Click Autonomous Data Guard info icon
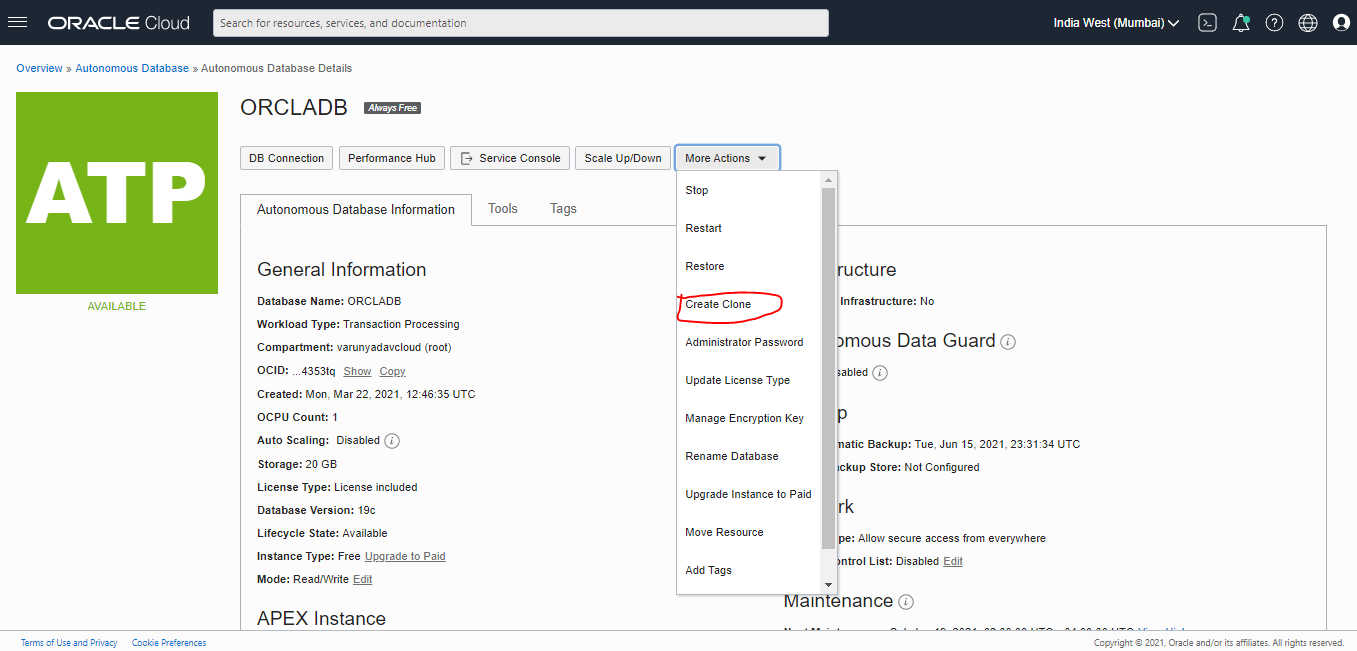The image size is (1357, 651). pyautogui.click(x=1008, y=342)
